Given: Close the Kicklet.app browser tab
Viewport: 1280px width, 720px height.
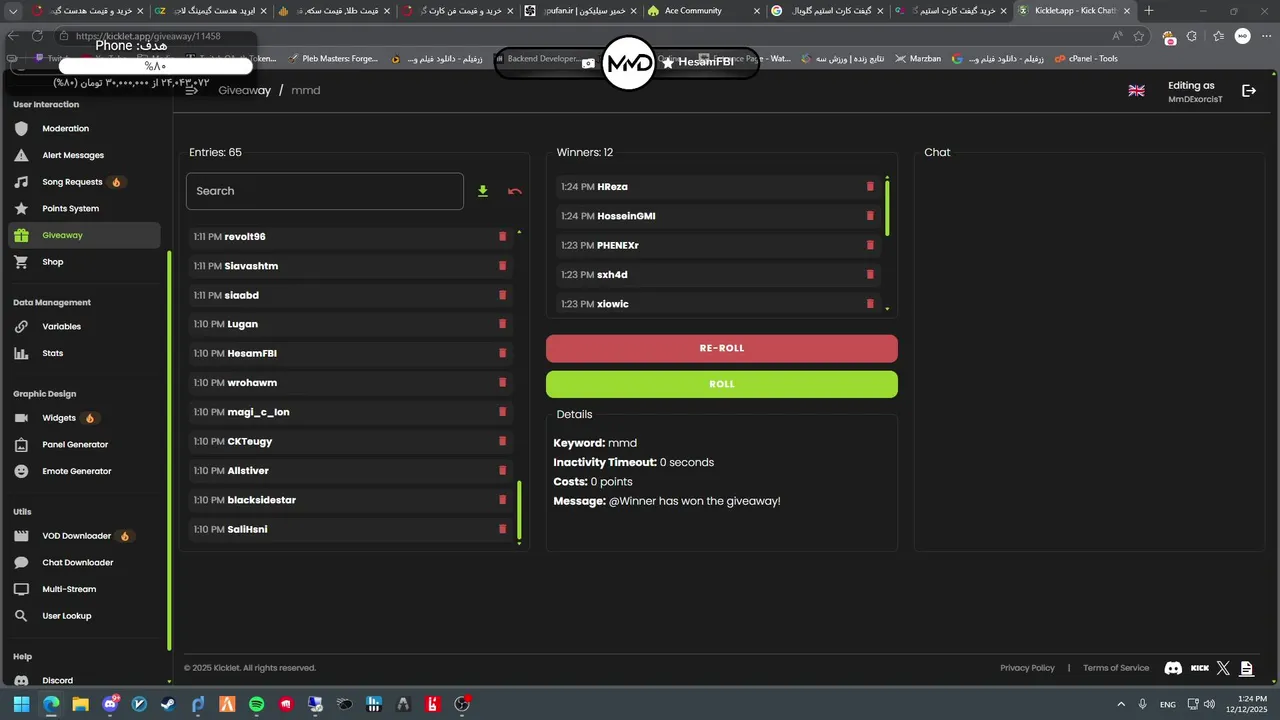Looking at the screenshot, I should tap(1129, 11).
